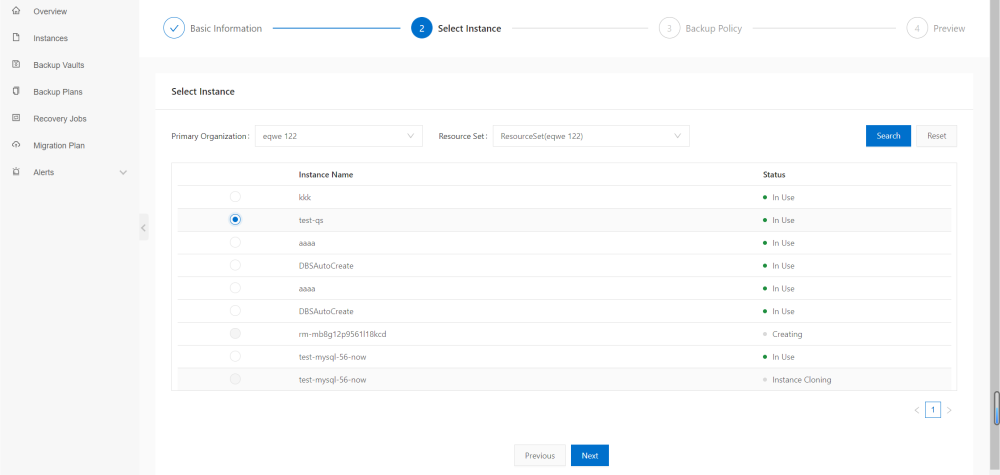Viewport: 1000px width, 475px height.
Task: Open the Primary Organization dropdown
Action: pos(339,136)
